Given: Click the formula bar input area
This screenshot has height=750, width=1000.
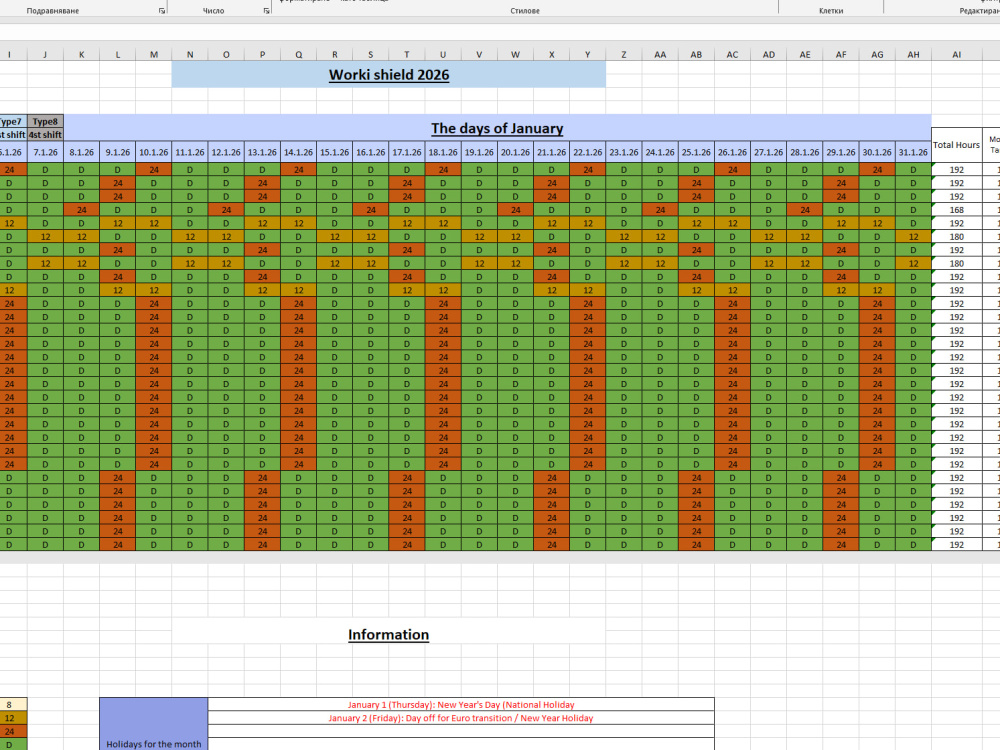Looking at the screenshot, I should tap(500, 32).
